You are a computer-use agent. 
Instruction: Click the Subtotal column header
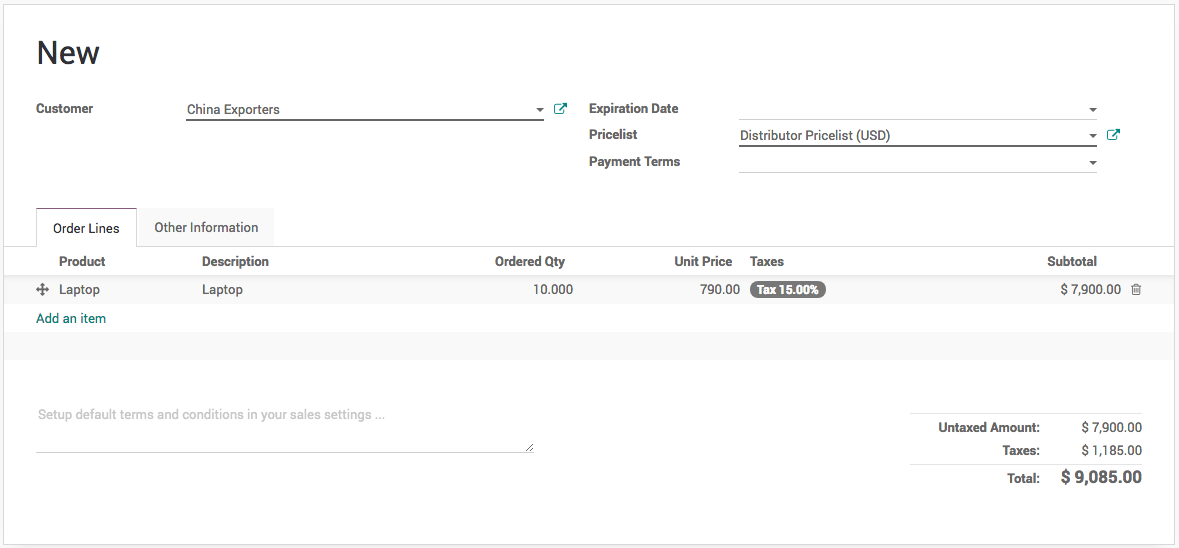pyautogui.click(x=1071, y=262)
